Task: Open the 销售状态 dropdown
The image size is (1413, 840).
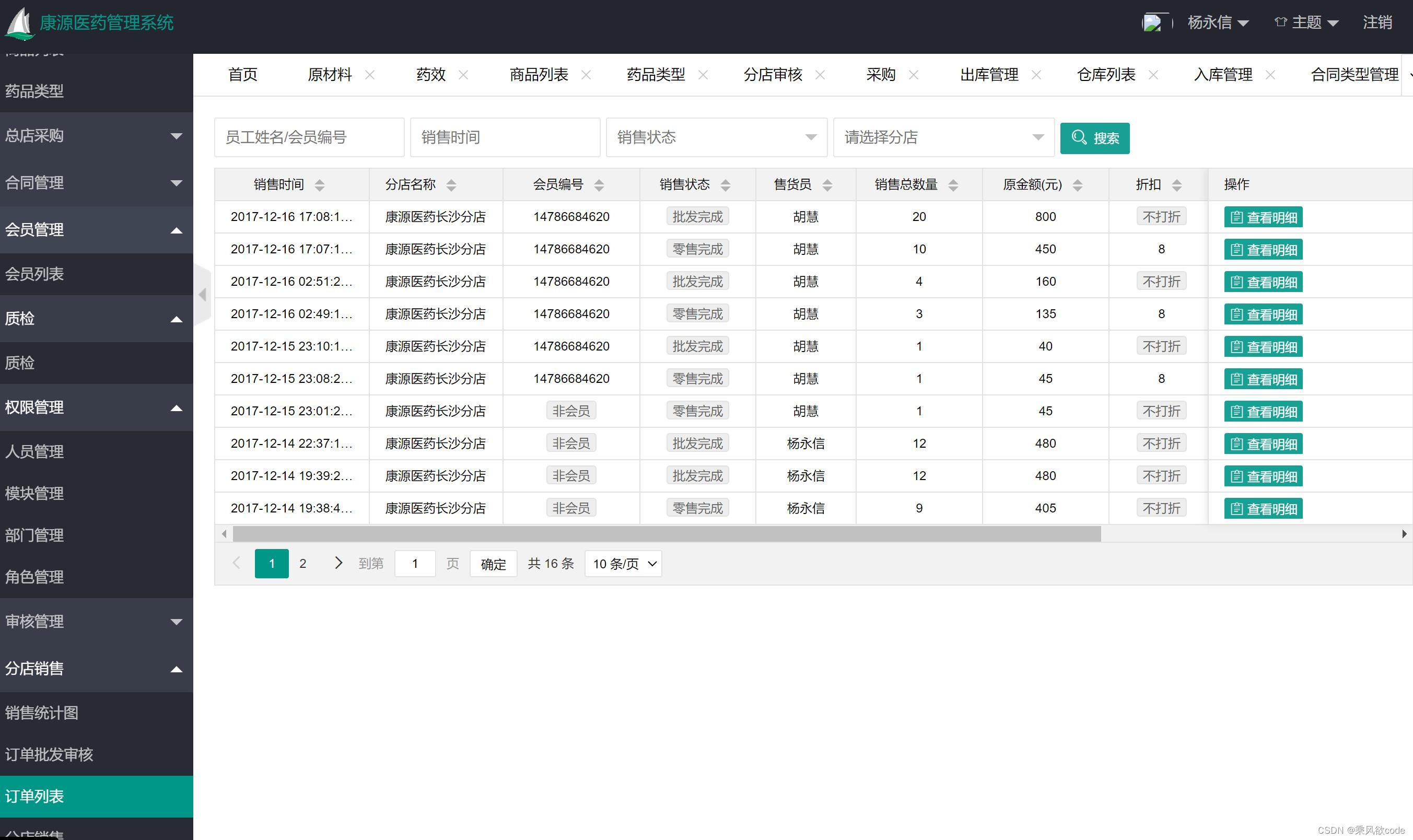Action: [x=716, y=137]
